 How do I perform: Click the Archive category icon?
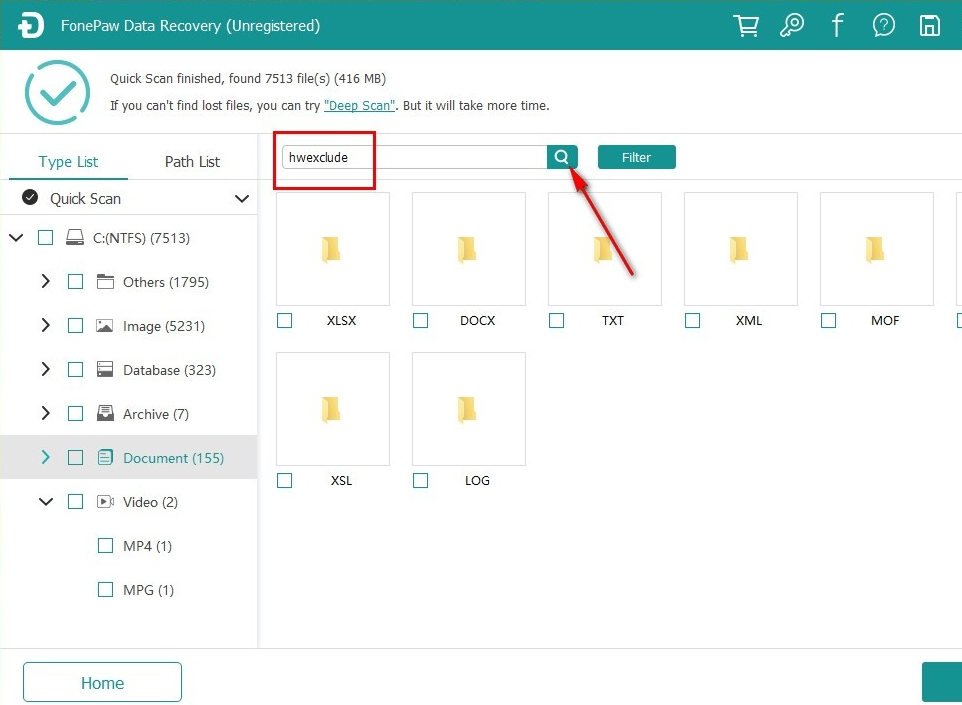tap(106, 414)
